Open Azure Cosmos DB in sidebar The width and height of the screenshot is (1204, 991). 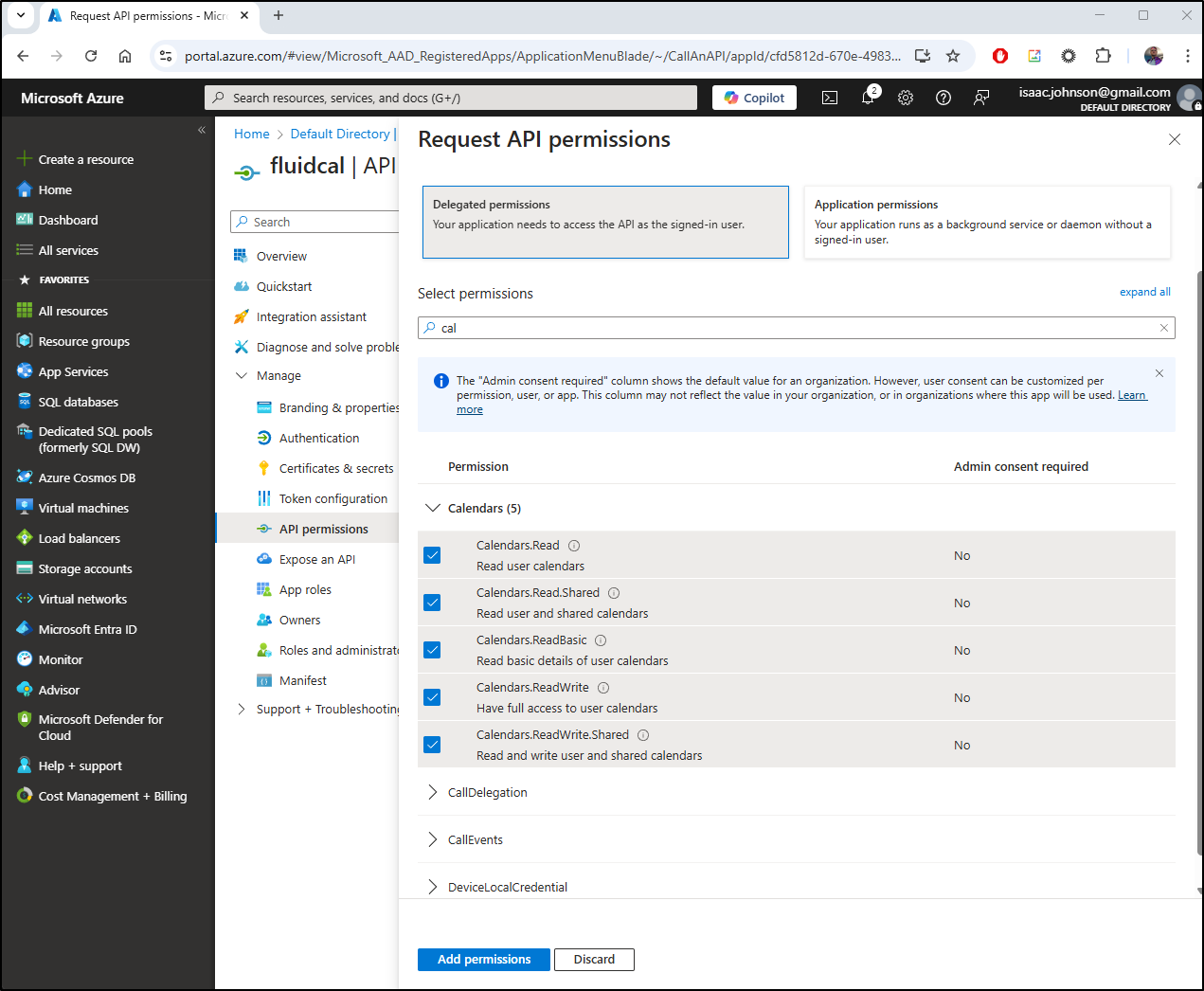[x=86, y=477]
